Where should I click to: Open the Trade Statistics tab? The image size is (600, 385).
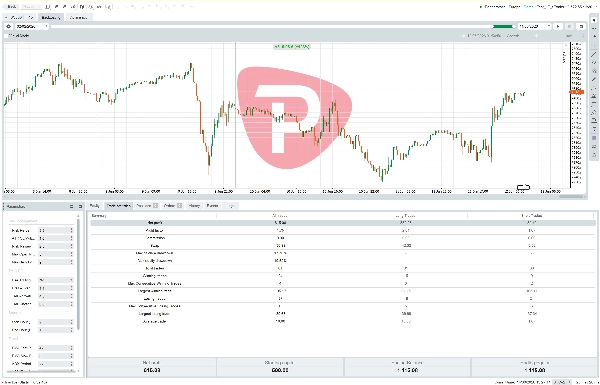coord(119,206)
